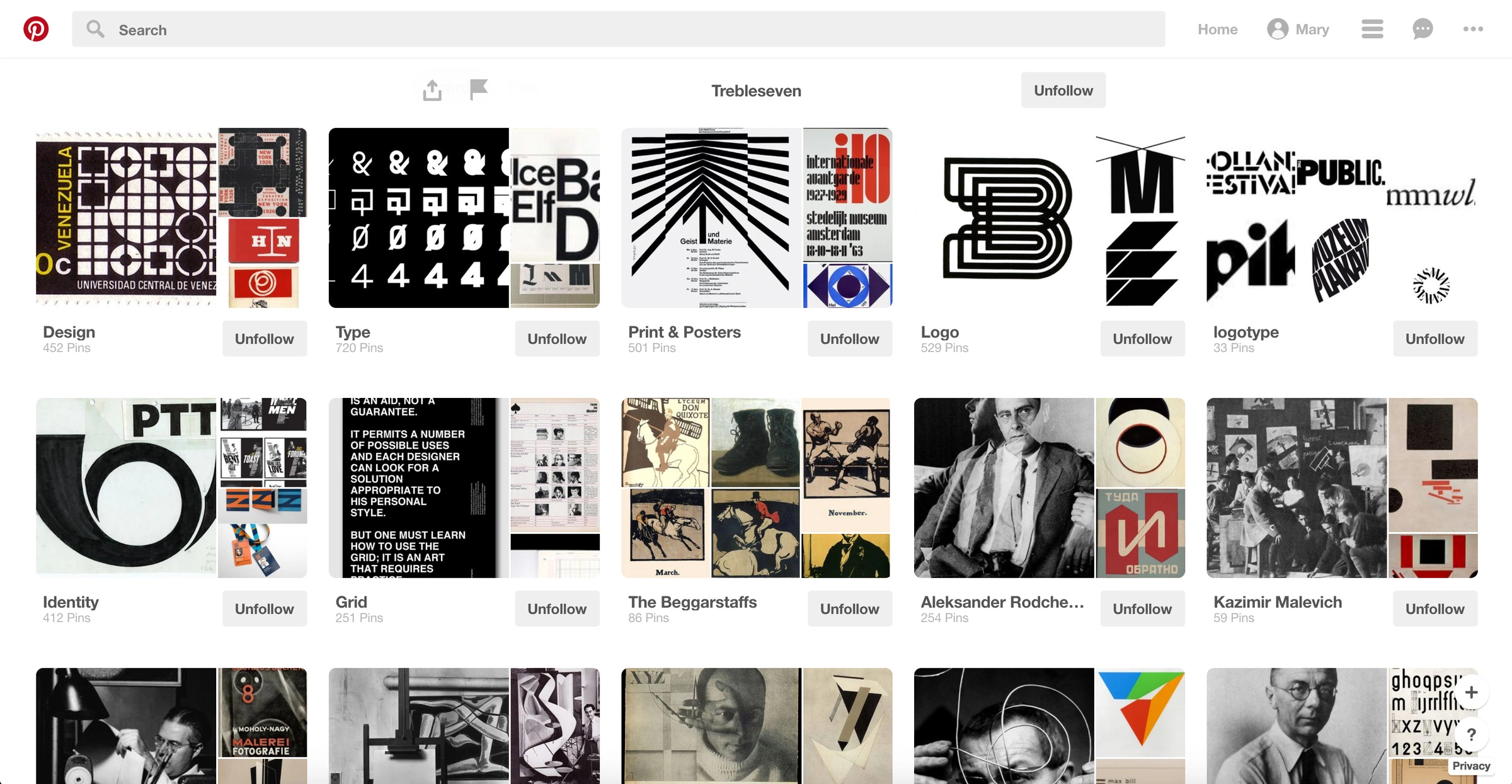
Task: Open the Kazimir Malevich board title
Action: [x=1277, y=602]
